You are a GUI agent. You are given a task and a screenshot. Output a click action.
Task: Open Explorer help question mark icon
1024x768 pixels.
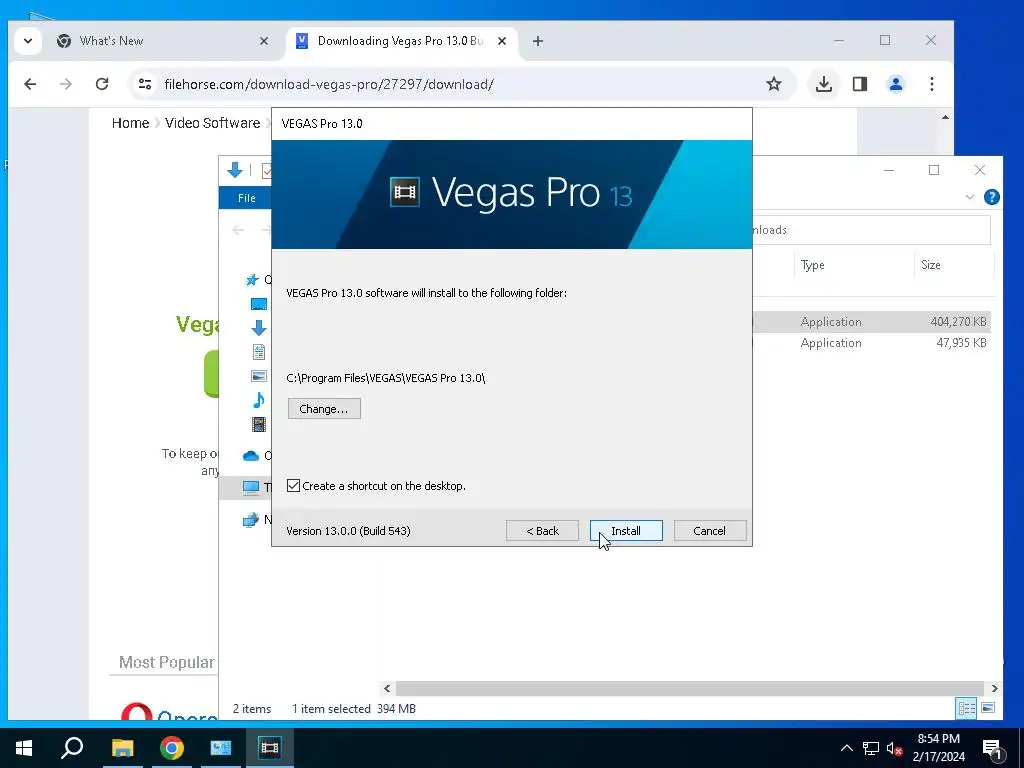(x=991, y=197)
